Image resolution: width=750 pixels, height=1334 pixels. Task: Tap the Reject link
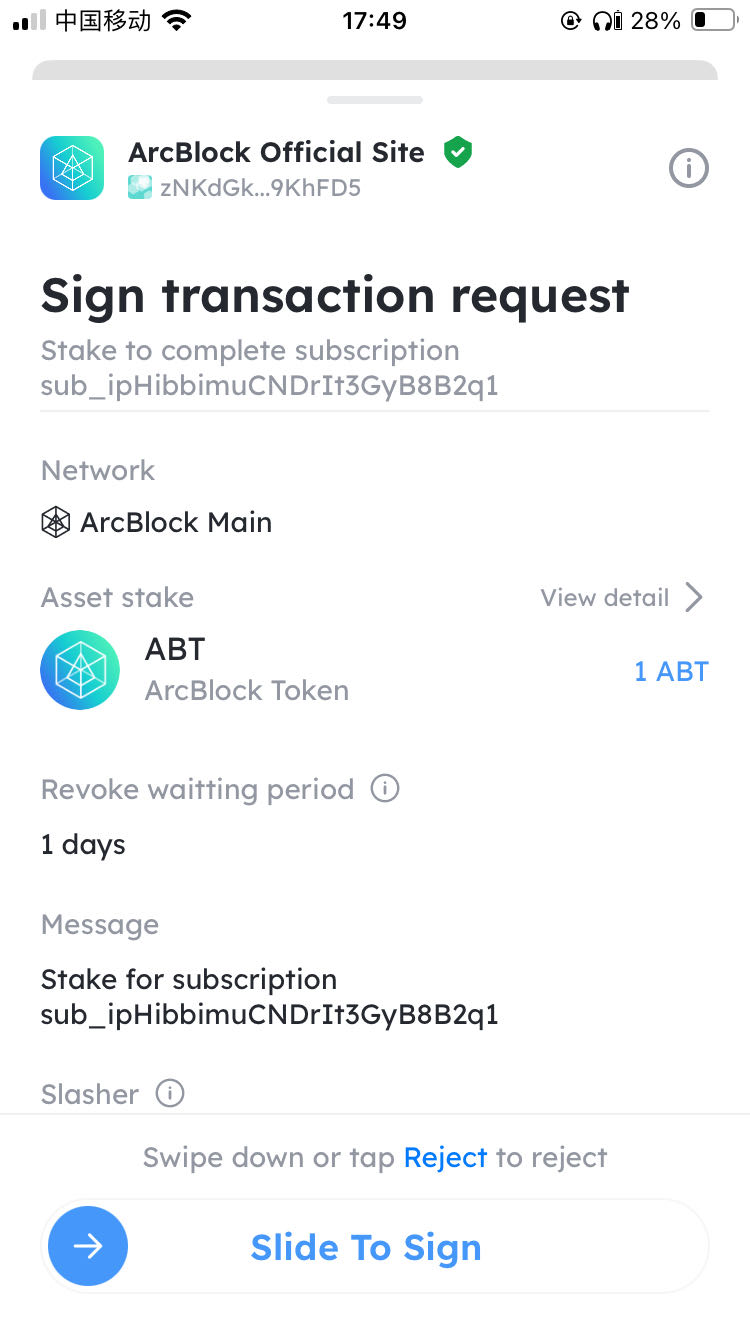[445, 1158]
